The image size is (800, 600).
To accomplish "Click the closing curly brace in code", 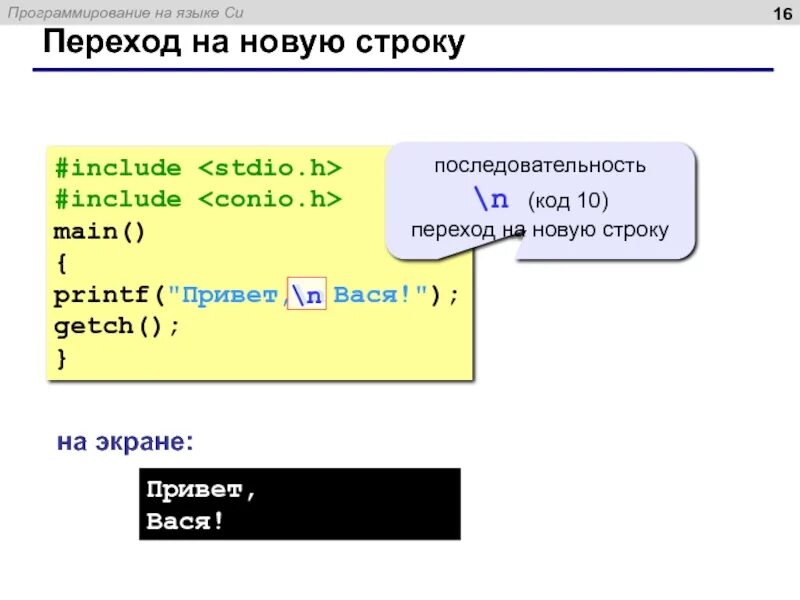I will coord(62,358).
